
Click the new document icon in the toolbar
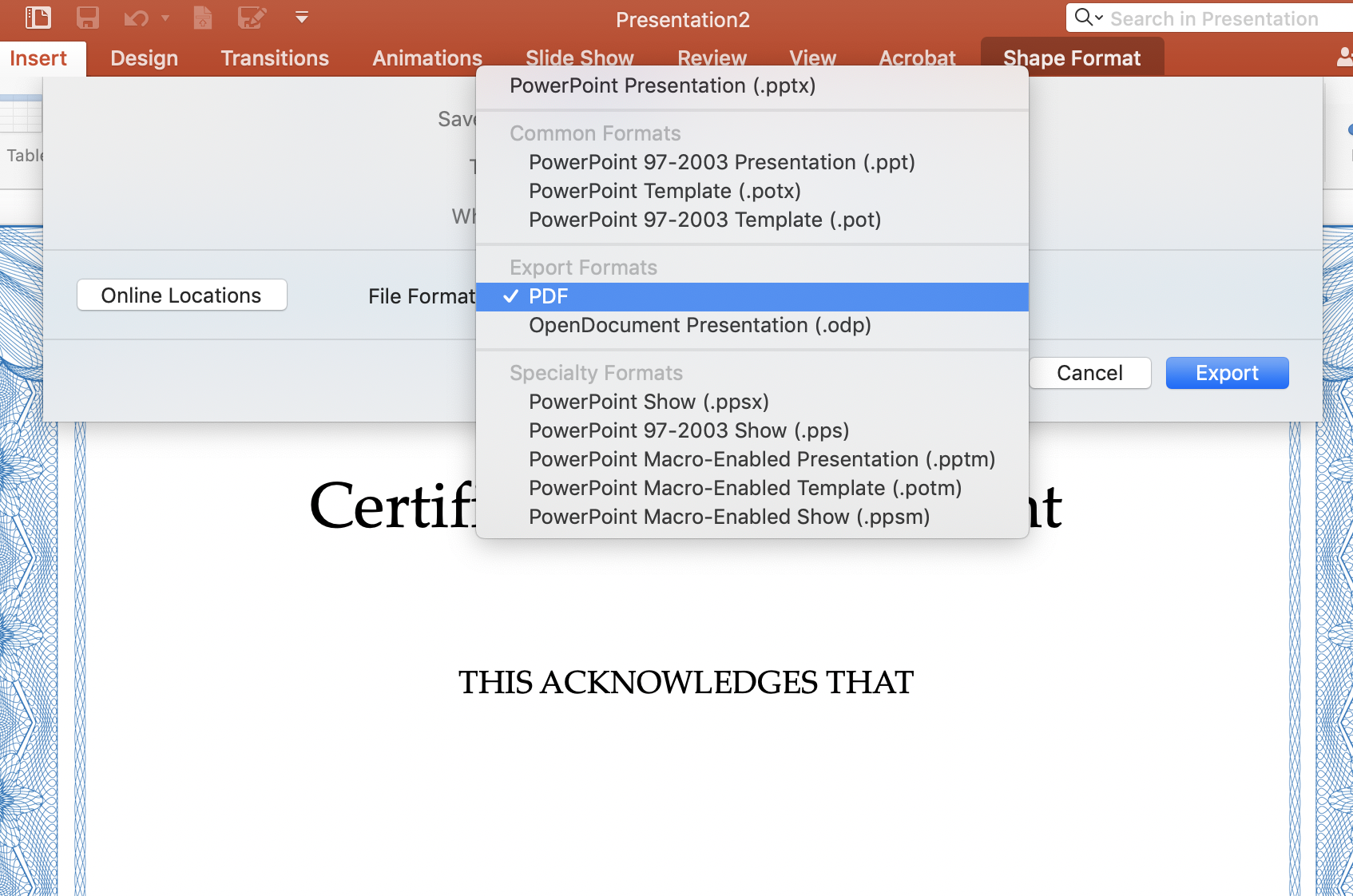coord(203,18)
